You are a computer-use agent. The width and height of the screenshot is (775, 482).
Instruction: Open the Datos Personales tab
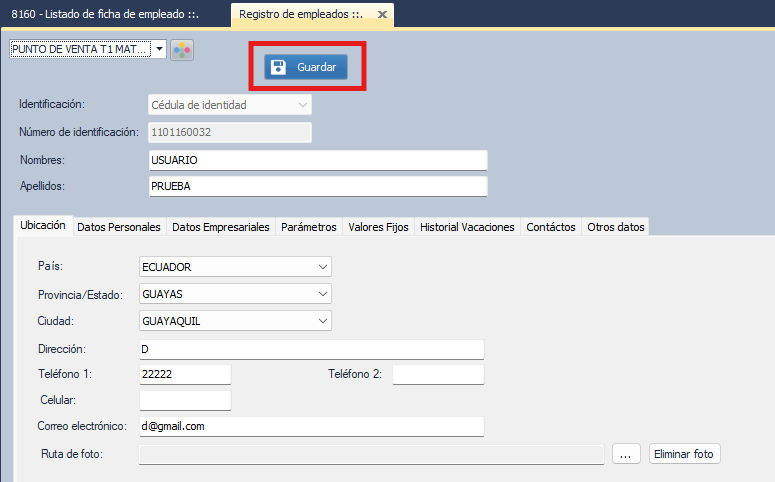click(x=118, y=227)
